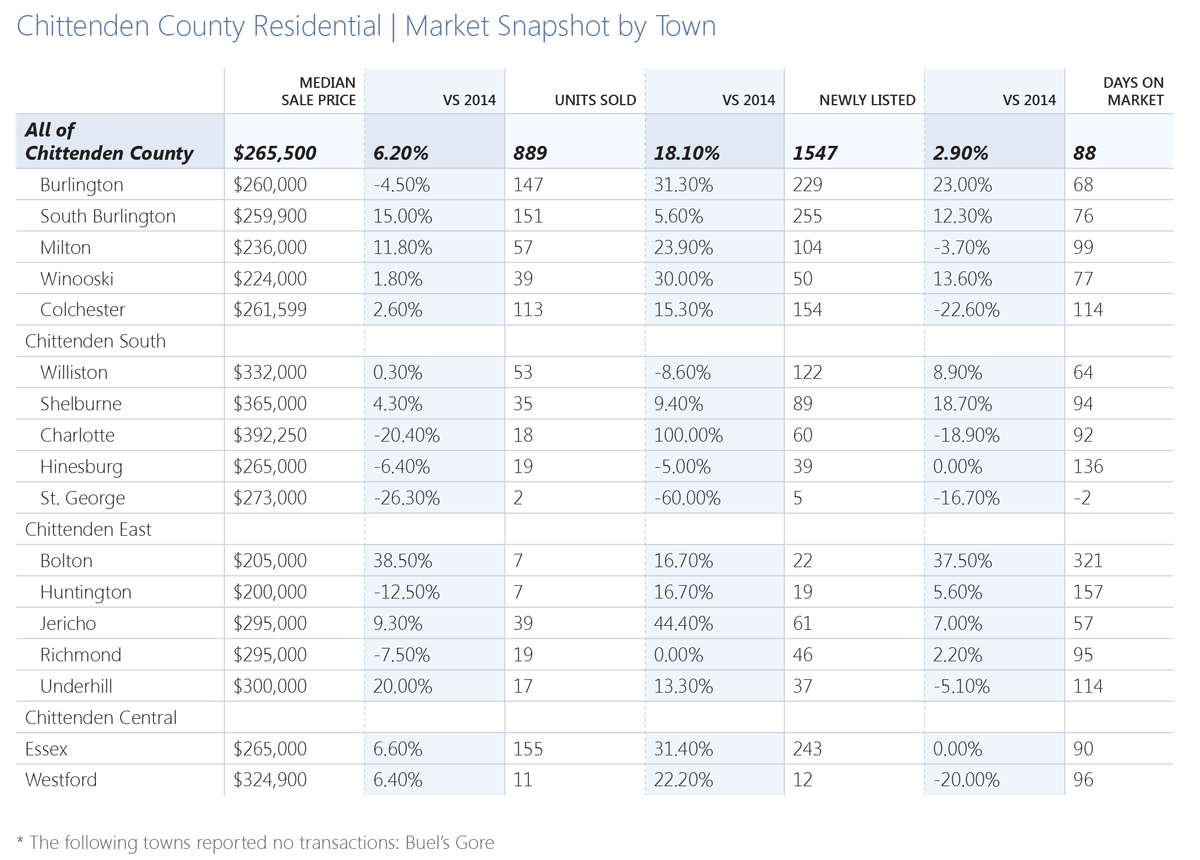Image resolution: width=1200 pixels, height=860 pixels.
Task: Click Shelburne's median price '$365,000'
Action: [270, 404]
